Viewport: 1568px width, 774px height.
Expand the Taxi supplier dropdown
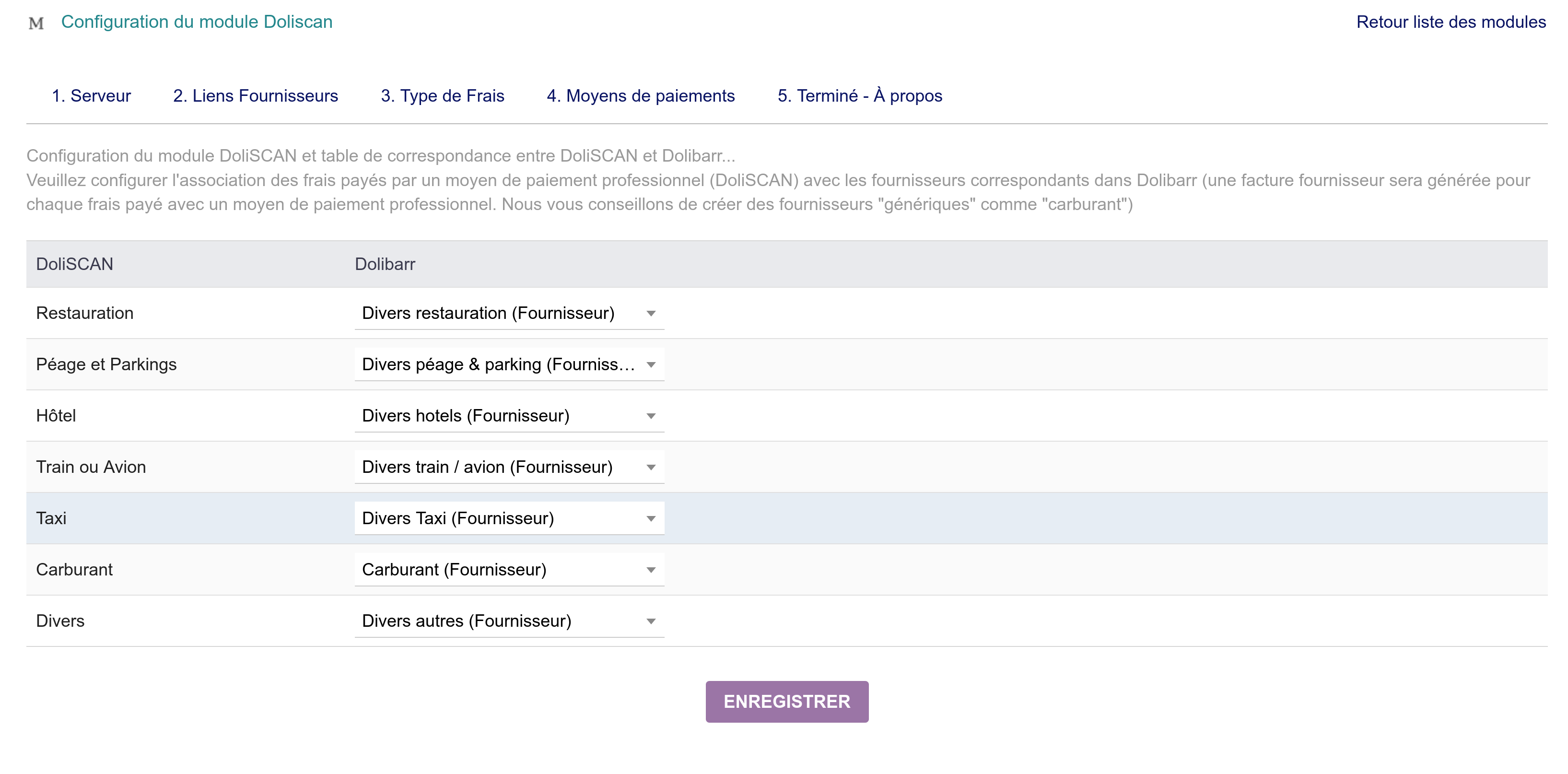(509, 518)
